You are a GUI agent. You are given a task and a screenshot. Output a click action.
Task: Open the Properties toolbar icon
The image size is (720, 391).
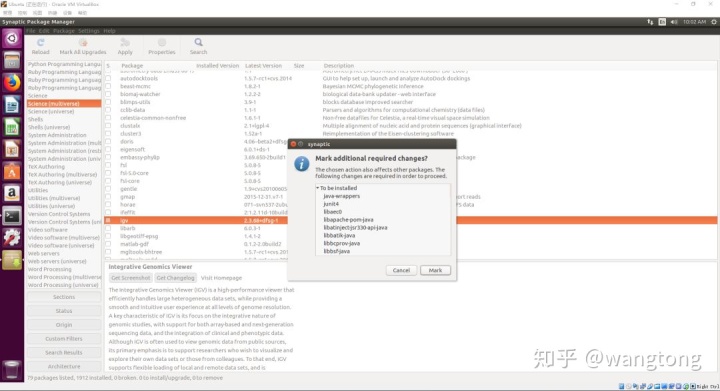point(162,43)
